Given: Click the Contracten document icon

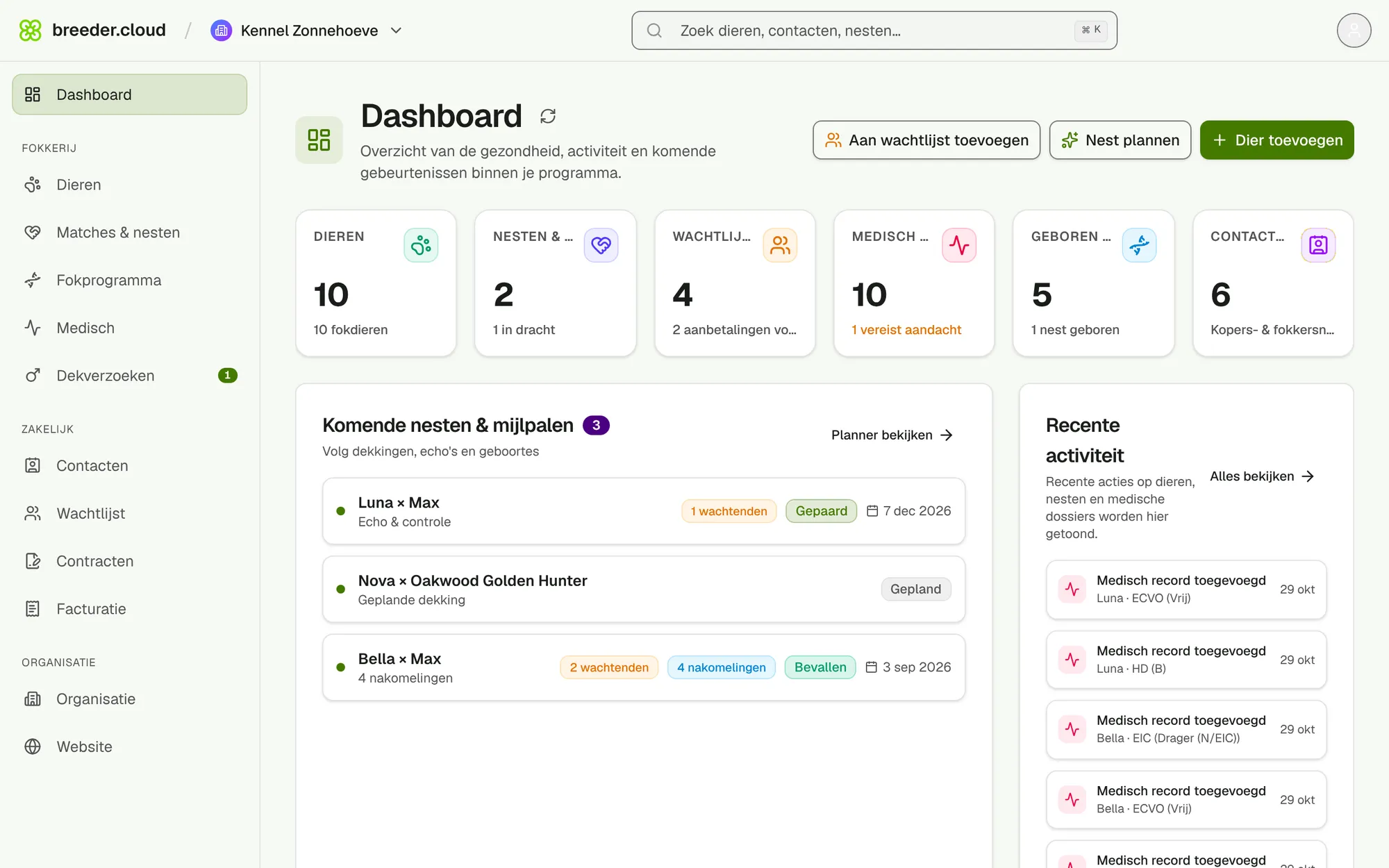Looking at the screenshot, I should pyautogui.click(x=33, y=561).
